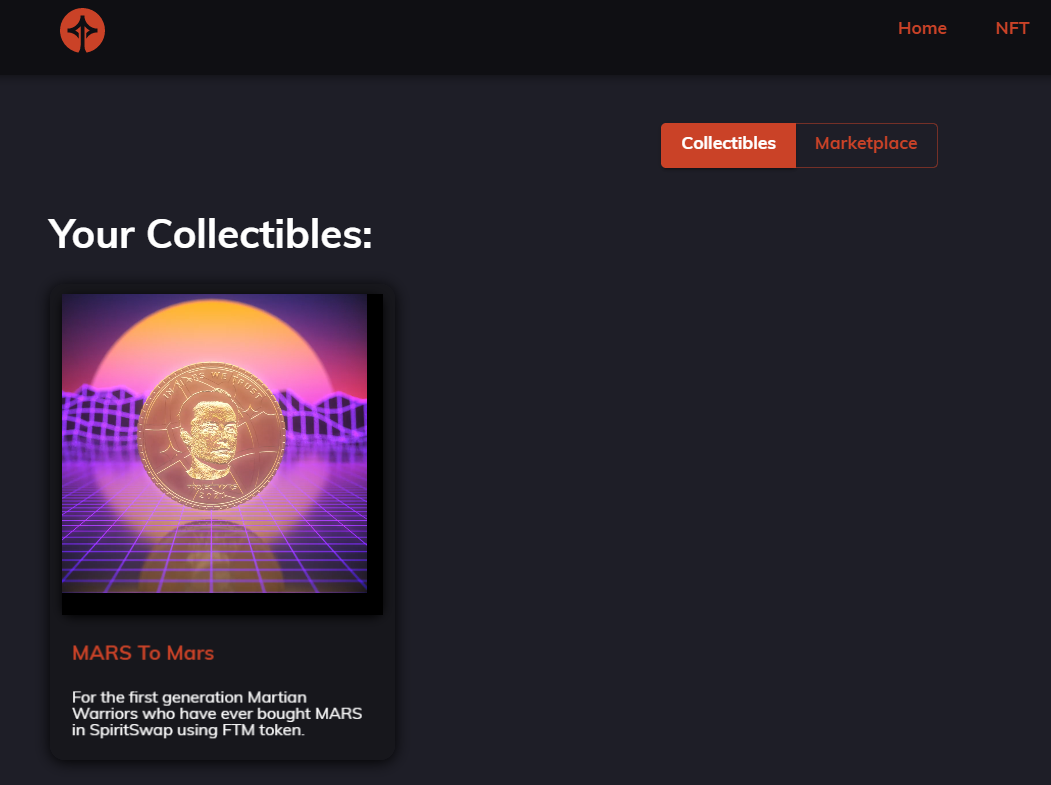The height and width of the screenshot is (785, 1051).
Task: Open the Home navigation link
Action: pos(922,28)
